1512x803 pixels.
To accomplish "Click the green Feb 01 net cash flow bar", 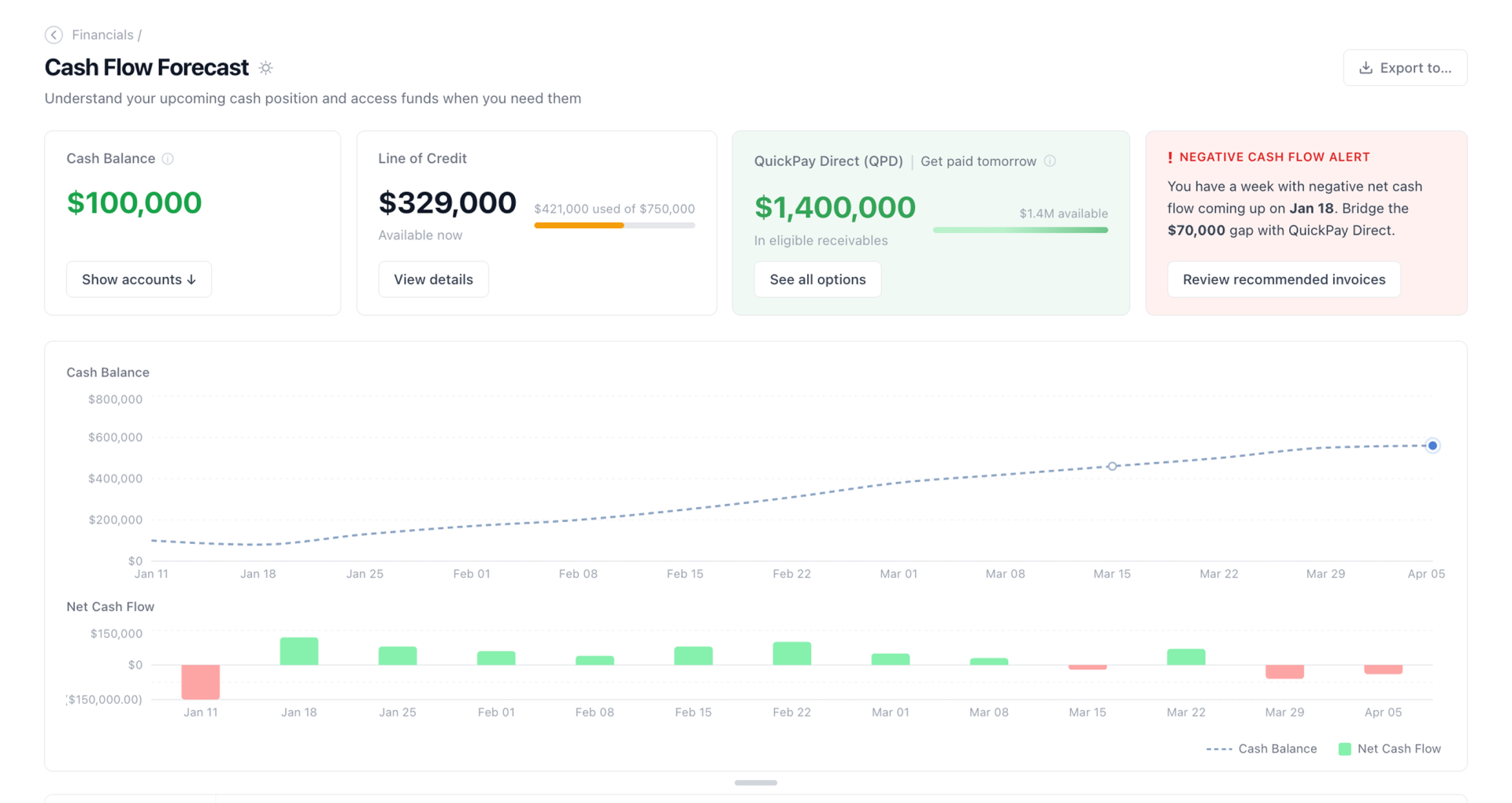I will (x=496, y=658).
